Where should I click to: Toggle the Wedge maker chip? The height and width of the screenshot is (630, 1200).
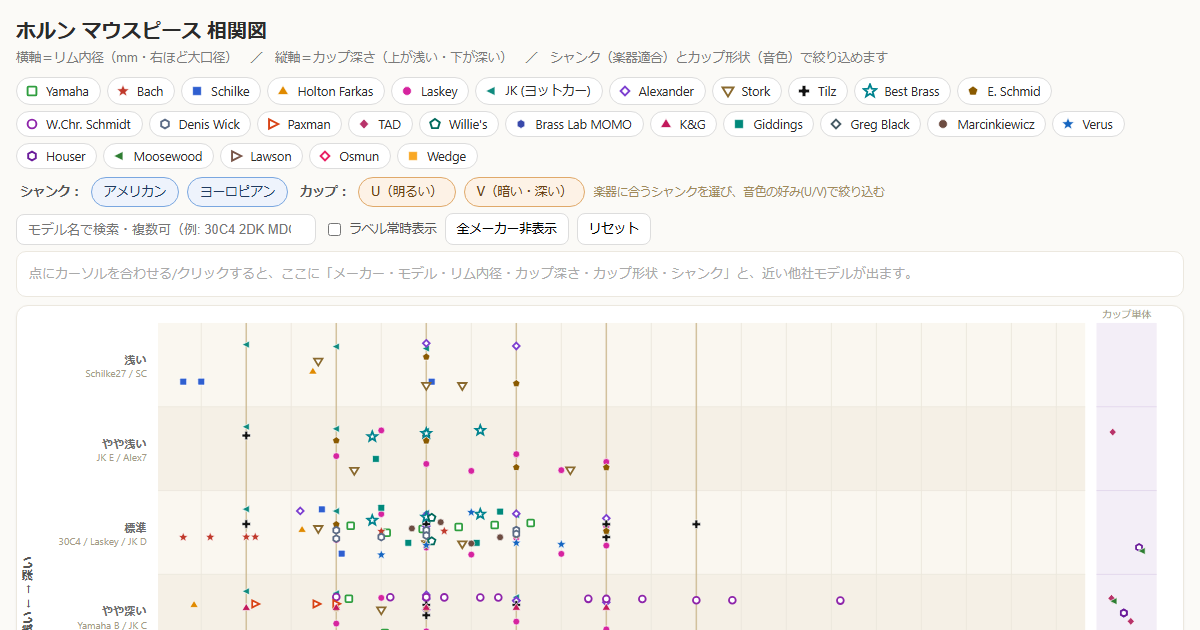click(437, 156)
